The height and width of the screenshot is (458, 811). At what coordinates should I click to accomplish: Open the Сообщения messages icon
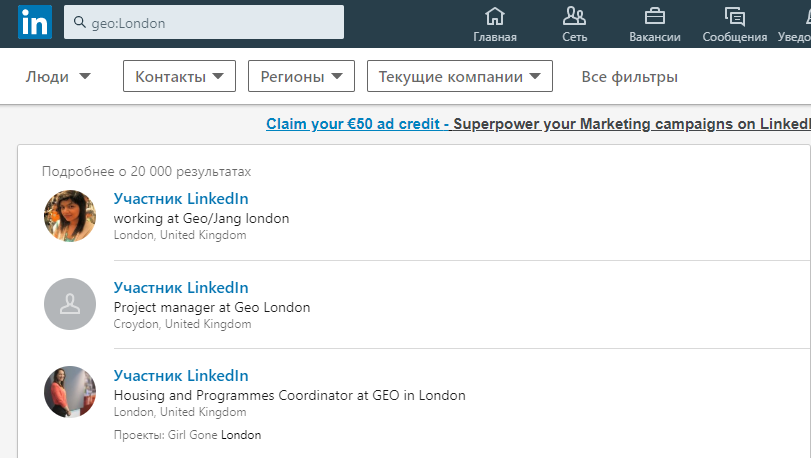pos(735,16)
